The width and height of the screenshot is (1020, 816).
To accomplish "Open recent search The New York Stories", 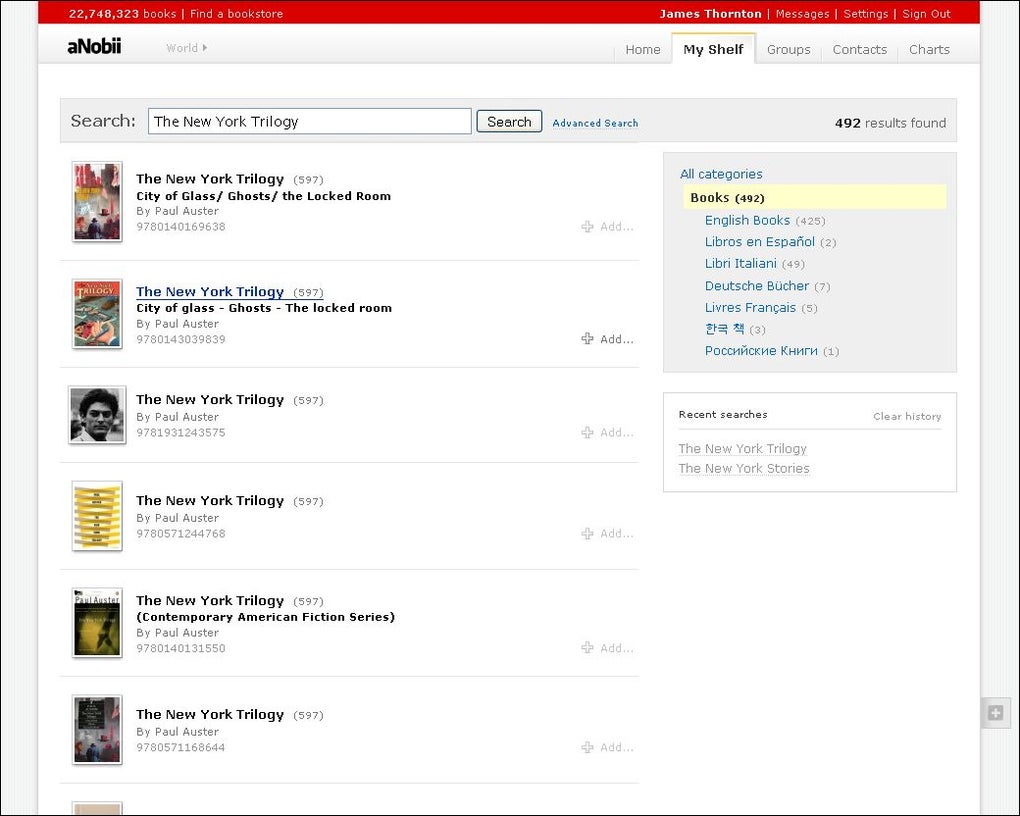I will (744, 469).
